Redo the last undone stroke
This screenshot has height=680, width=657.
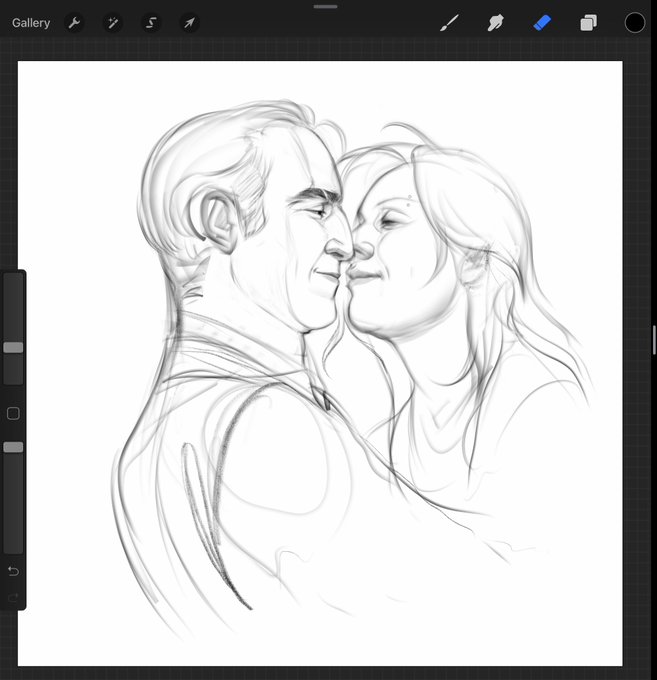(13, 598)
